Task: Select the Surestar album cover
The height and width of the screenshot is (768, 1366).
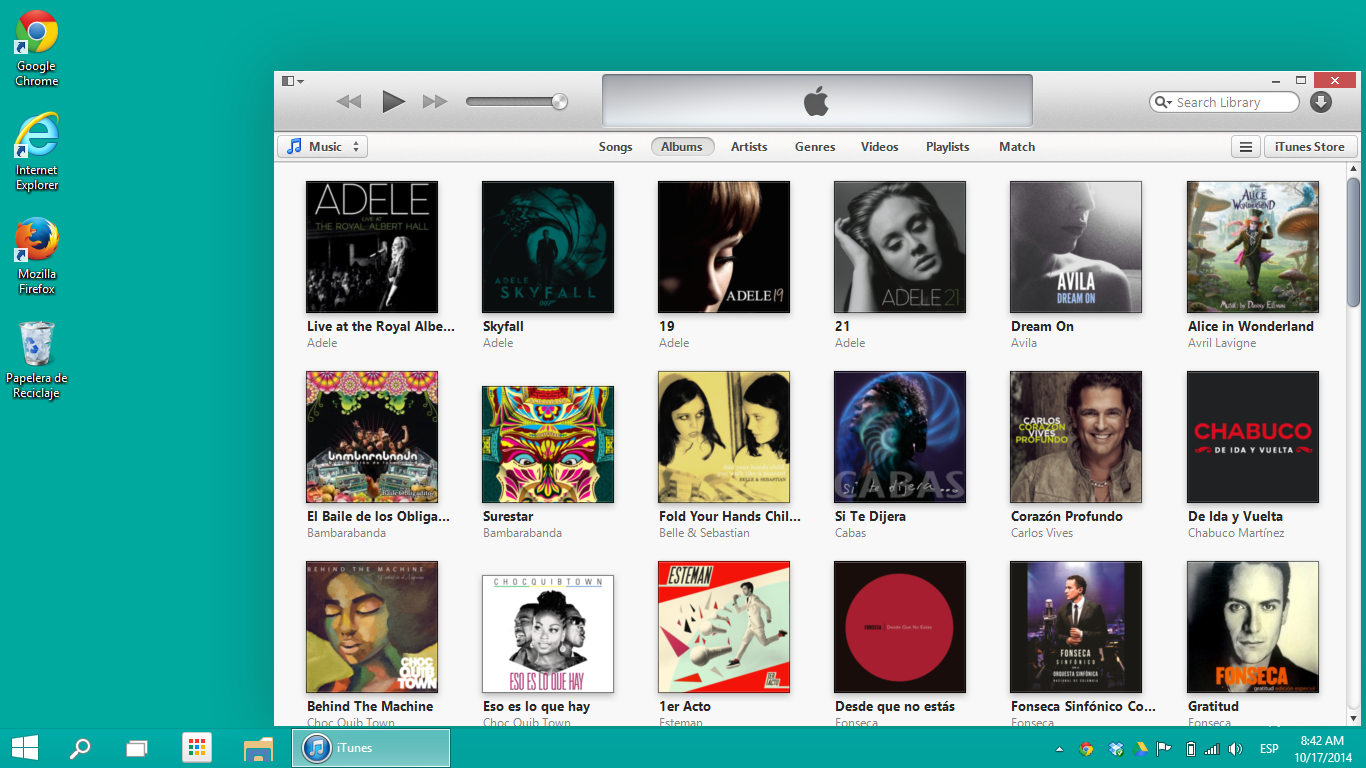Action: 548,444
